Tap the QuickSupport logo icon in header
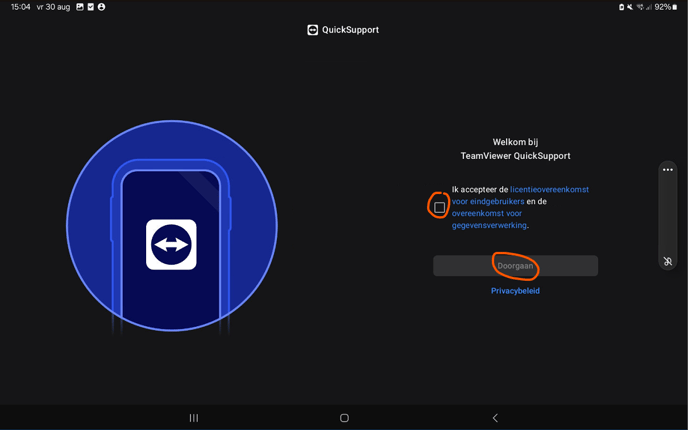Screen dimensions: 688x430 pos(312,30)
